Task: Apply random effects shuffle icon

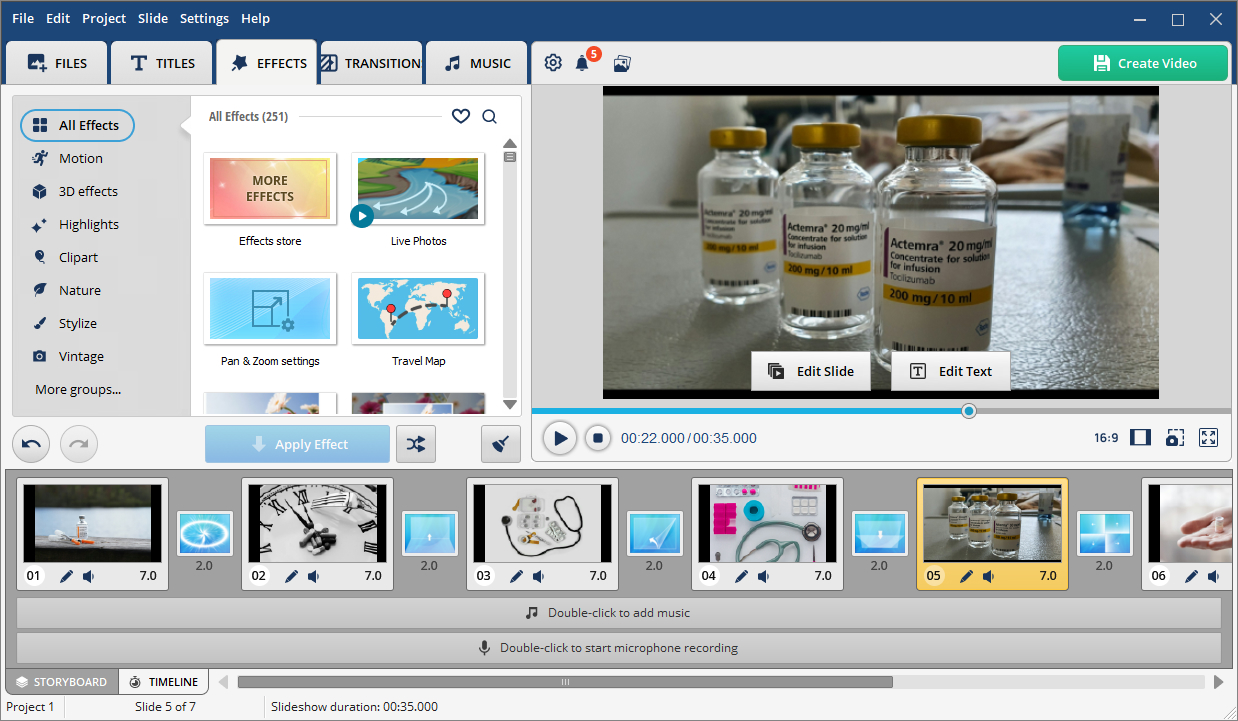Action: tap(416, 444)
